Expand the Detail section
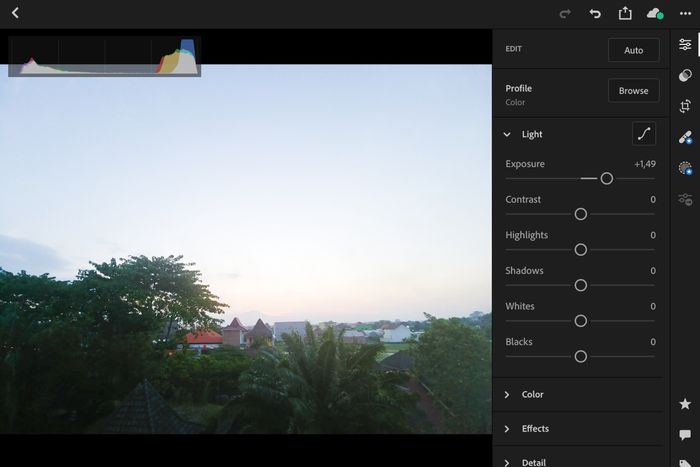Screen dimensions: 700x467 507,463
